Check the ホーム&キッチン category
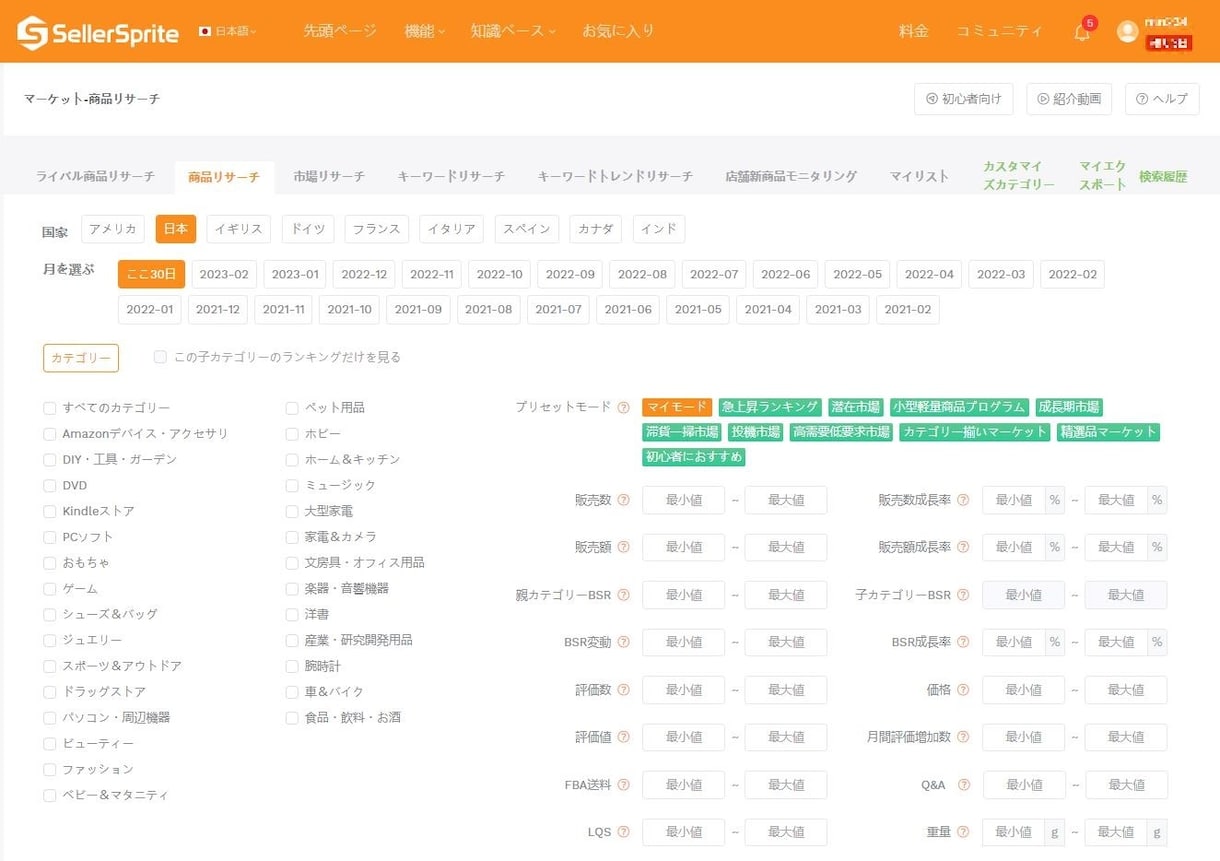Viewport: 1220px width, 861px height. (292, 460)
